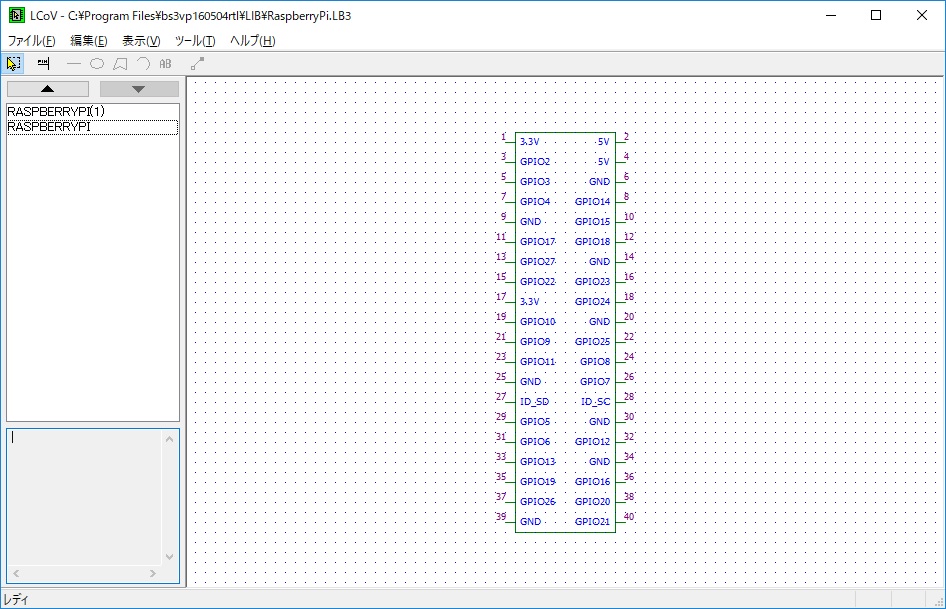946x609 pixels.
Task: Move component down with the down-arrow button
Action: coord(139,89)
